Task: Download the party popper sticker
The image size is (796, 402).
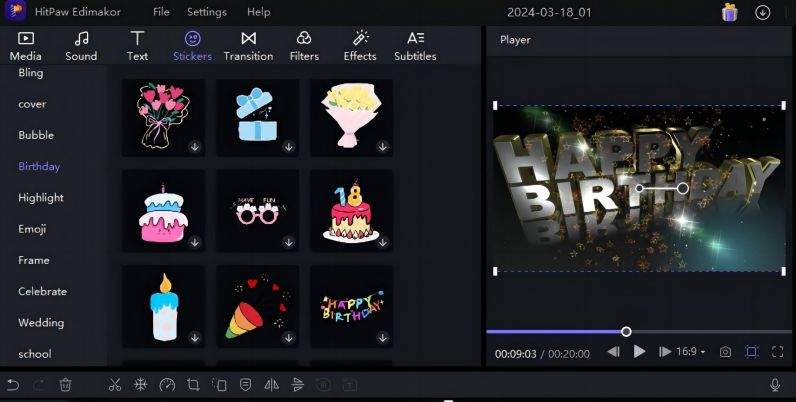Action: tap(288, 337)
